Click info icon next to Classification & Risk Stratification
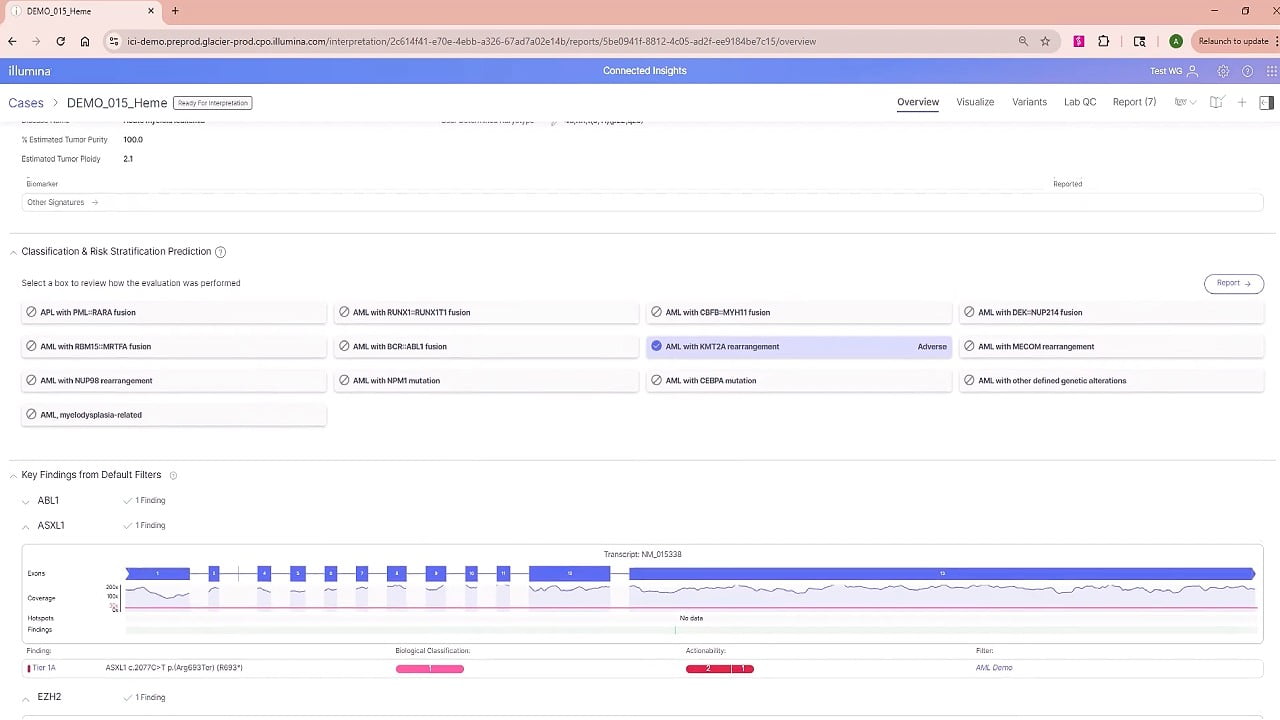Image resolution: width=1280 pixels, height=720 pixels. coord(221,252)
